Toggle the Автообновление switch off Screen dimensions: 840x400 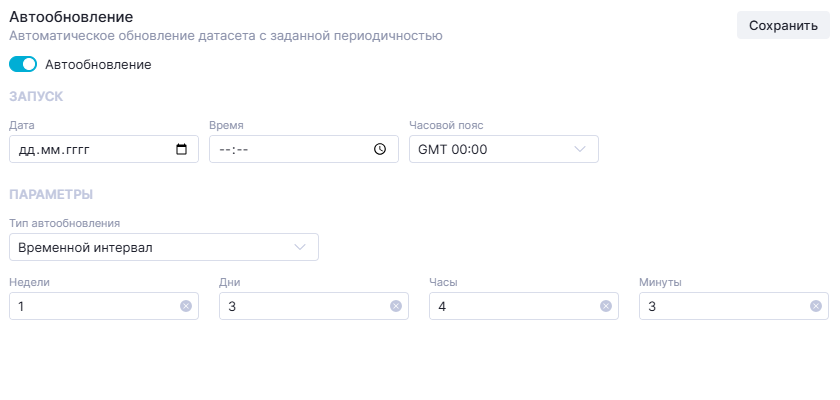pos(23,64)
